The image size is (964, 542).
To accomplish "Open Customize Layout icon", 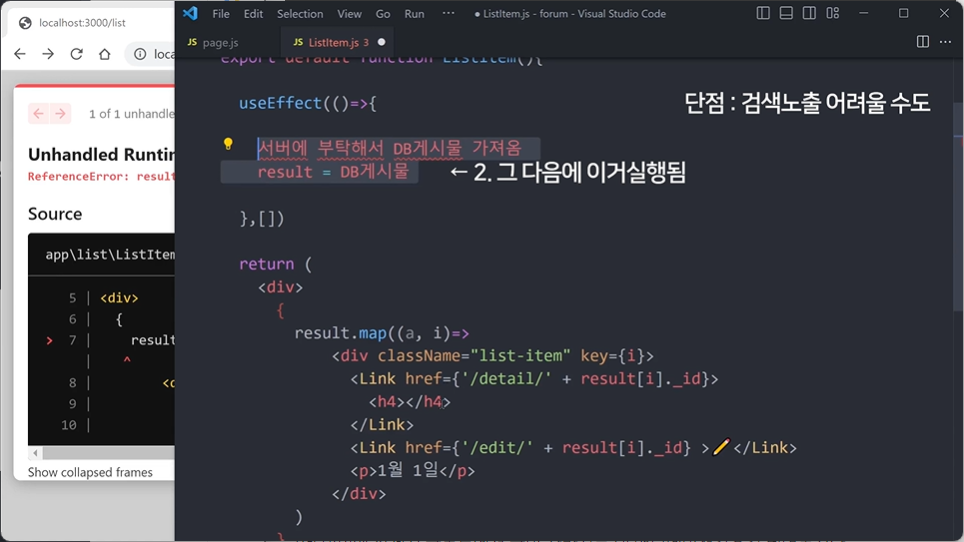I will pyautogui.click(x=832, y=13).
